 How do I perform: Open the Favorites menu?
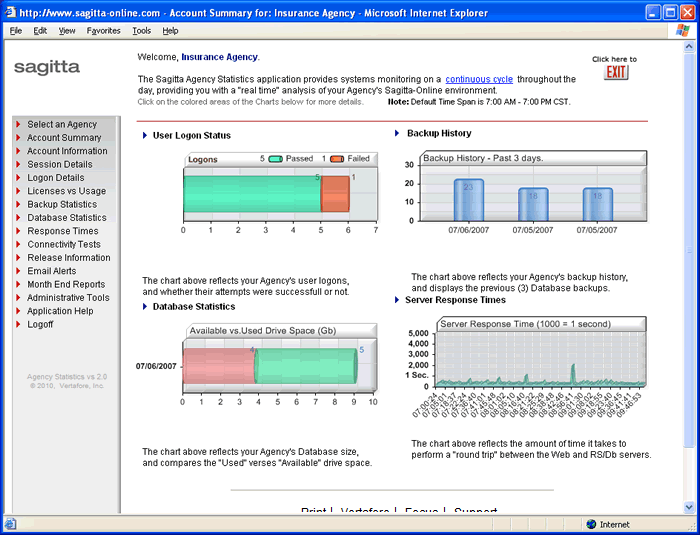(x=103, y=31)
